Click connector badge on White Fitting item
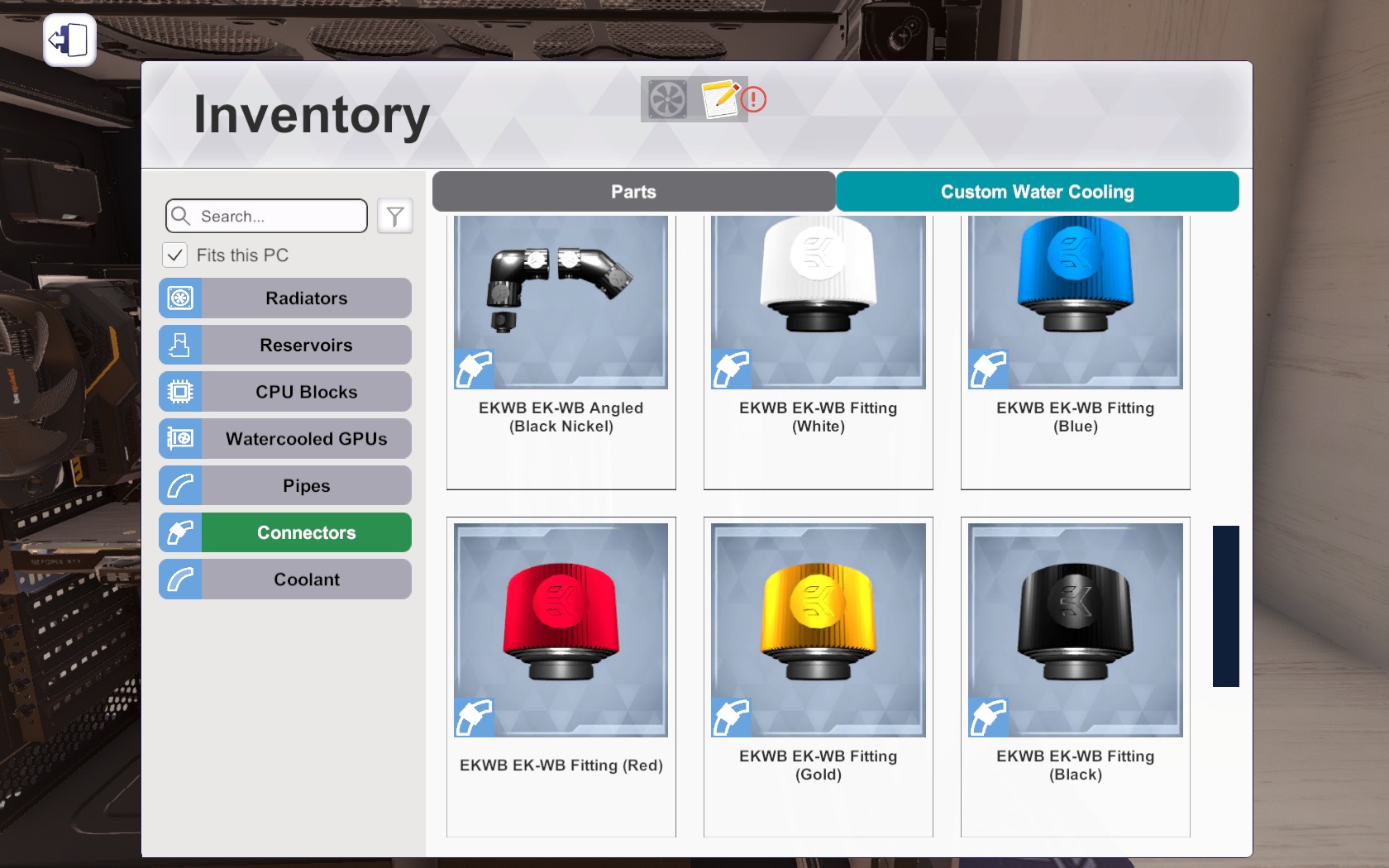Viewport: 1389px width, 868px height. (x=732, y=369)
